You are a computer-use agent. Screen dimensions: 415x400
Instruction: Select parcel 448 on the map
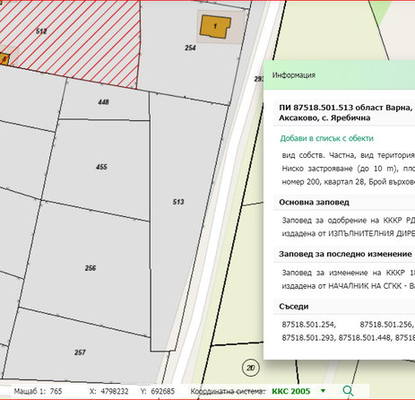point(103,102)
